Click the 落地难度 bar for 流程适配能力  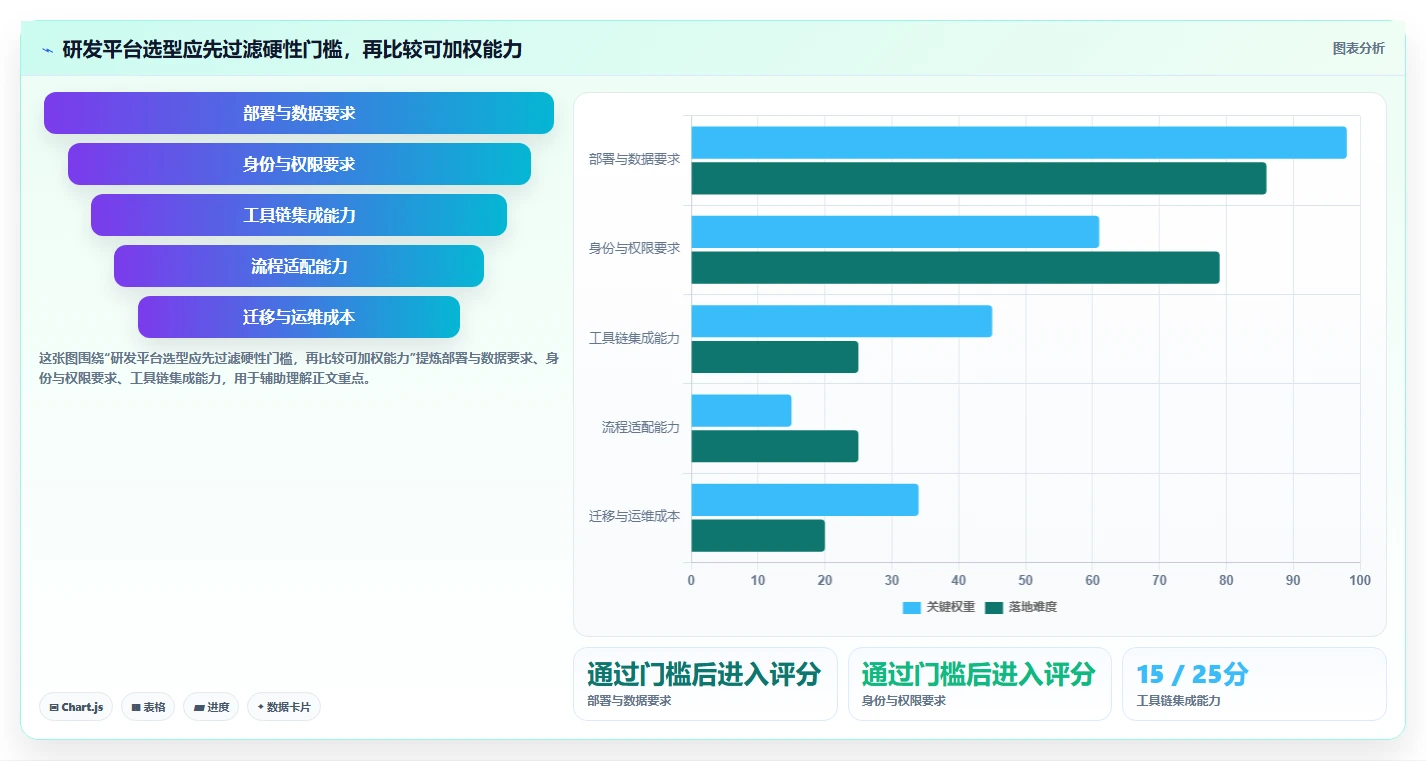[x=775, y=446]
